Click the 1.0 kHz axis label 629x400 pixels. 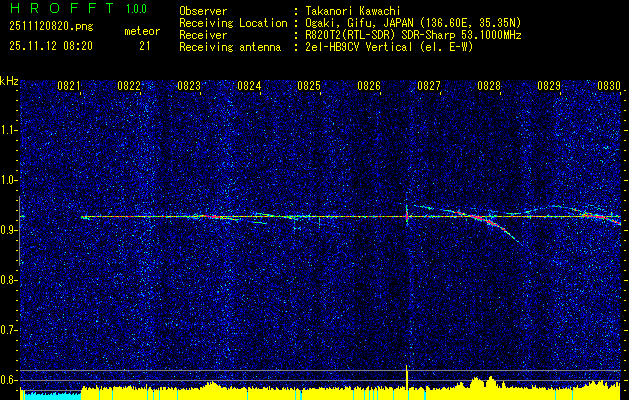[x=8, y=180]
